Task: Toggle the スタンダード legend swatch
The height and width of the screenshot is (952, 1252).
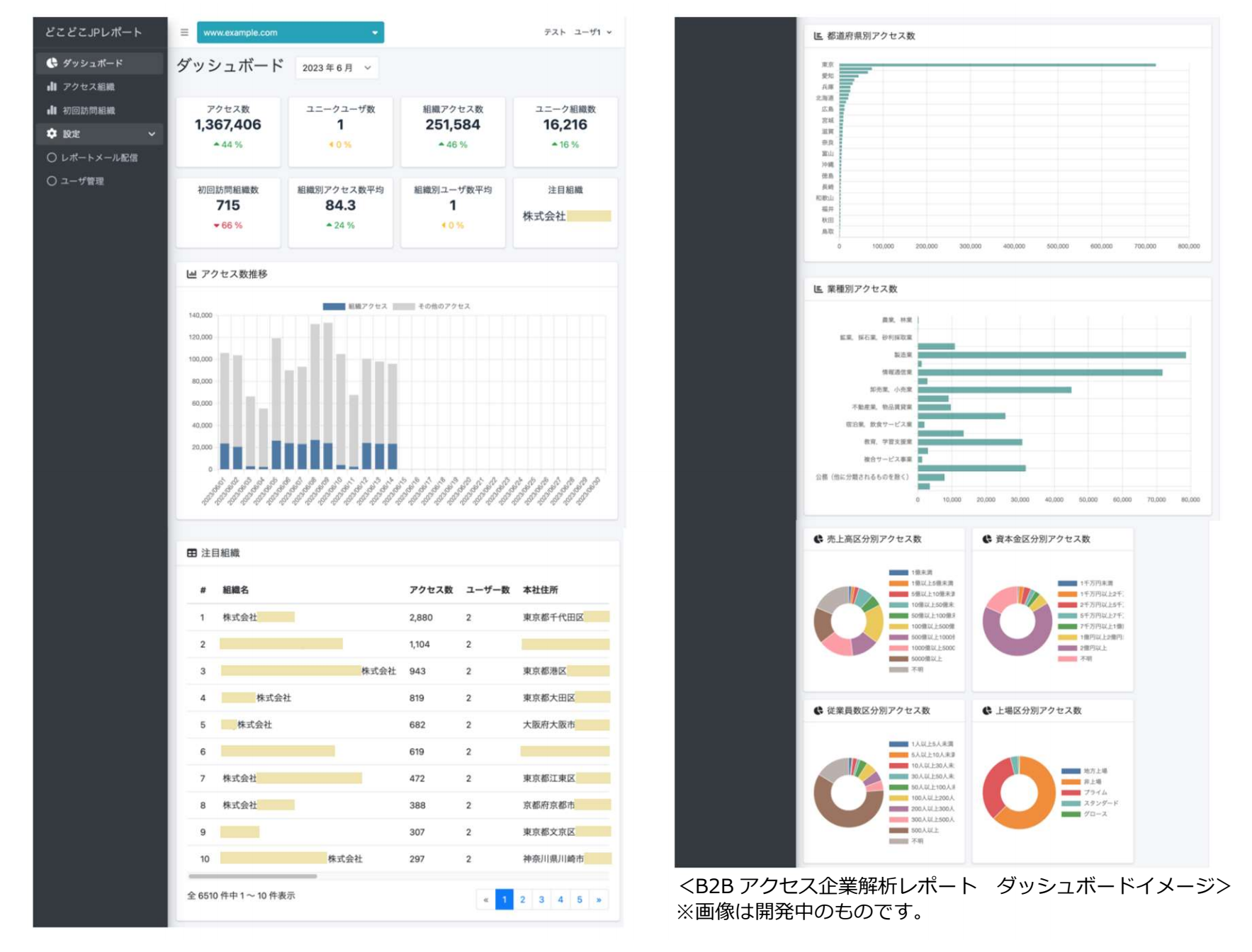Action: coord(1071,803)
